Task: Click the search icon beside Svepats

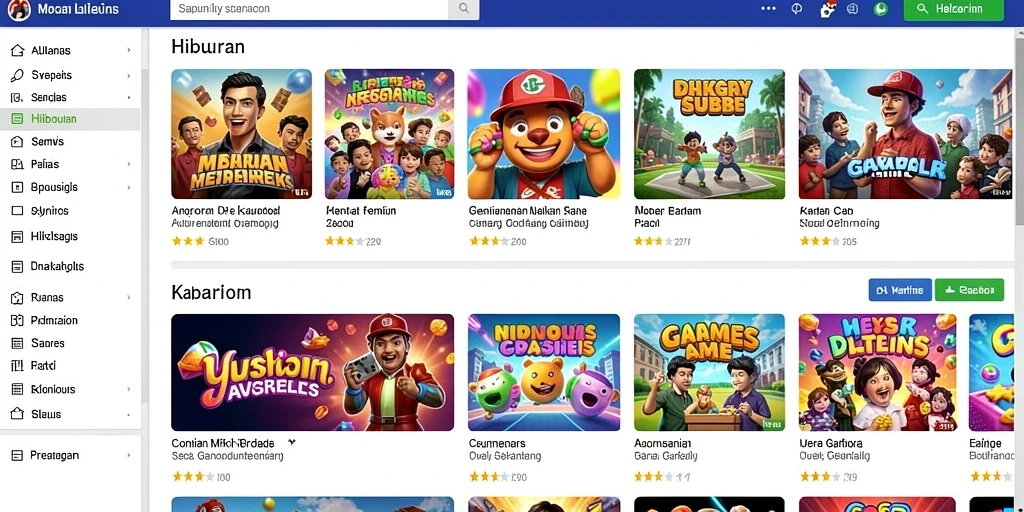Action: [x=18, y=75]
